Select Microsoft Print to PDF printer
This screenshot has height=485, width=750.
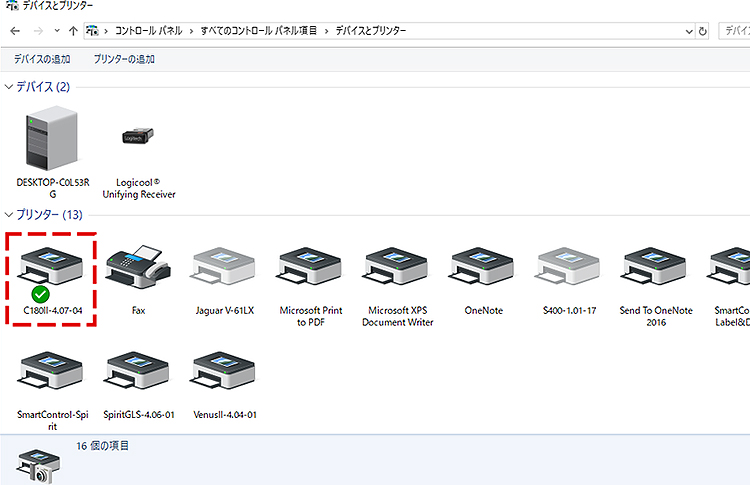click(310, 265)
